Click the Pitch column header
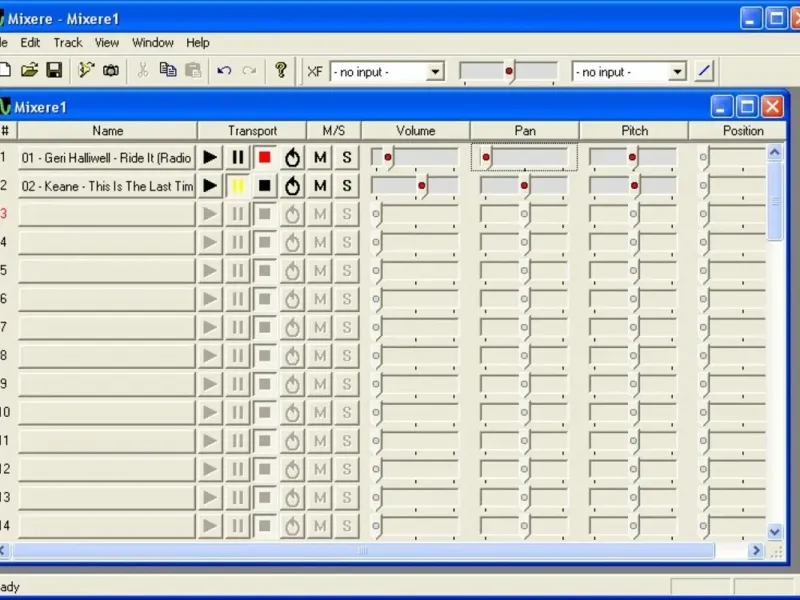This screenshot has width=800, height=600. click(634, 131)
